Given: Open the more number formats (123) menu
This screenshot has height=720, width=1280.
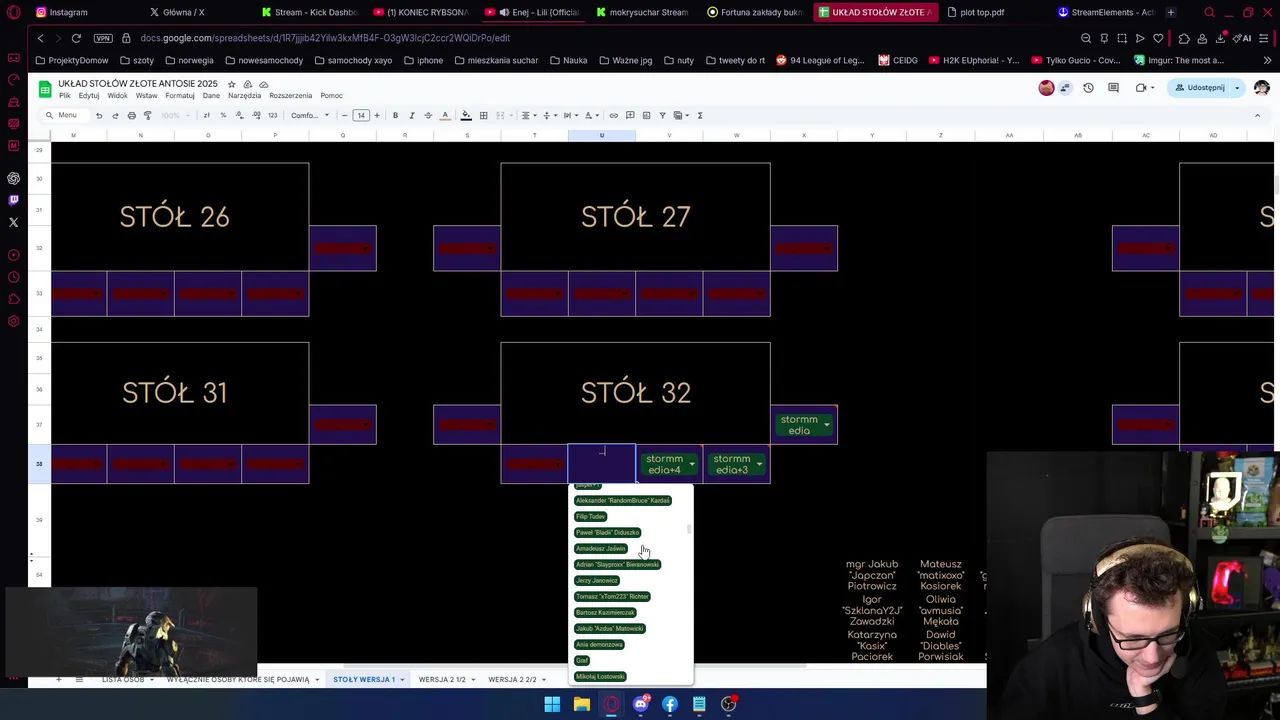Looking at the screenshot, I should [273, 115].
